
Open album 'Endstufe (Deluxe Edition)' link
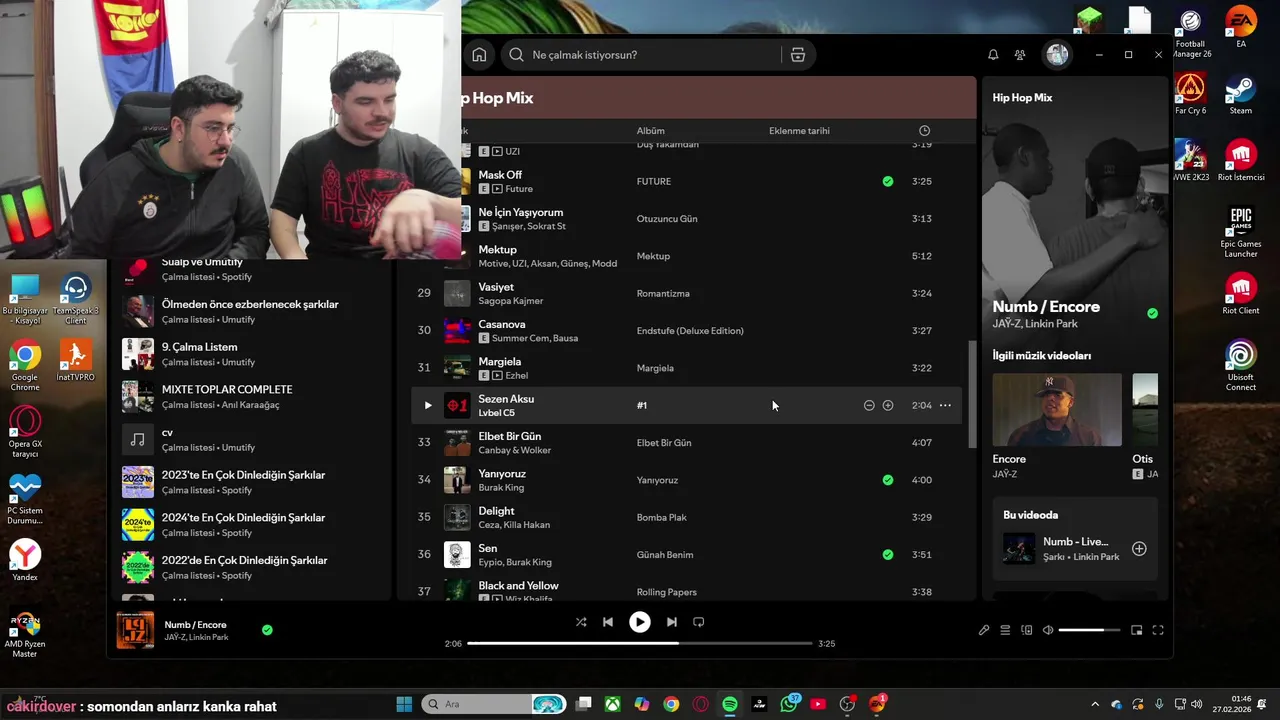690,331
